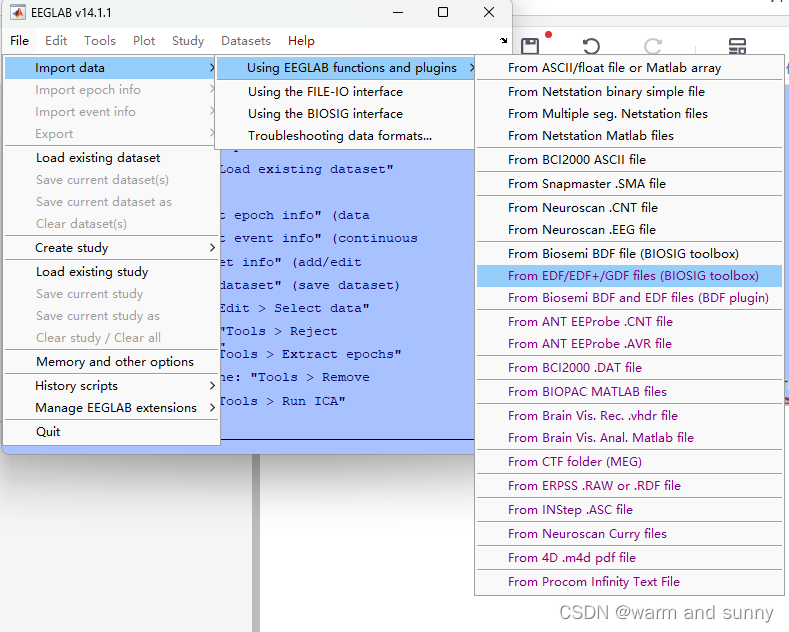Click the undo arrow in background window
The height and width of the screenshot is (632, 789).
591,46
